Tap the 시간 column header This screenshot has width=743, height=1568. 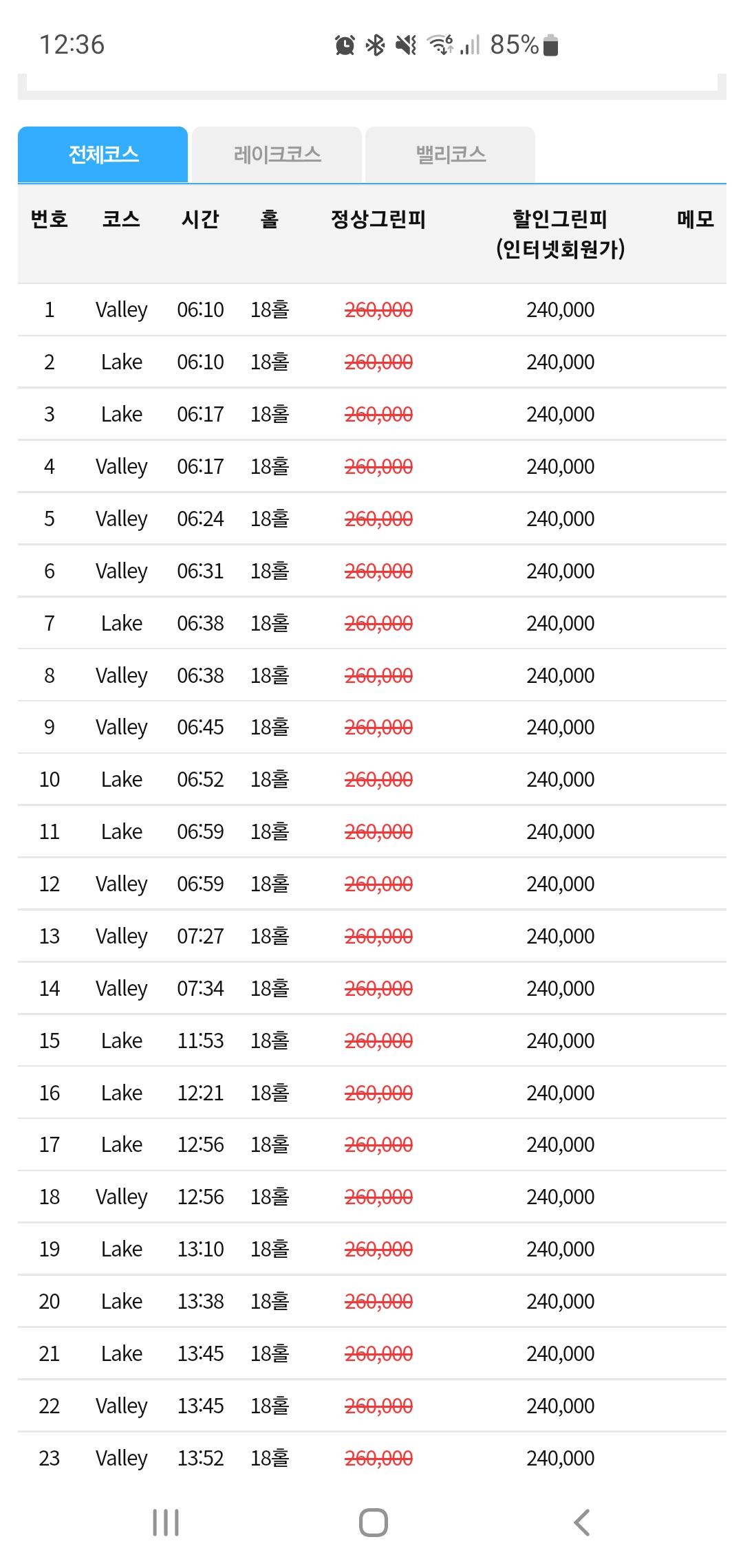[200, 219]
